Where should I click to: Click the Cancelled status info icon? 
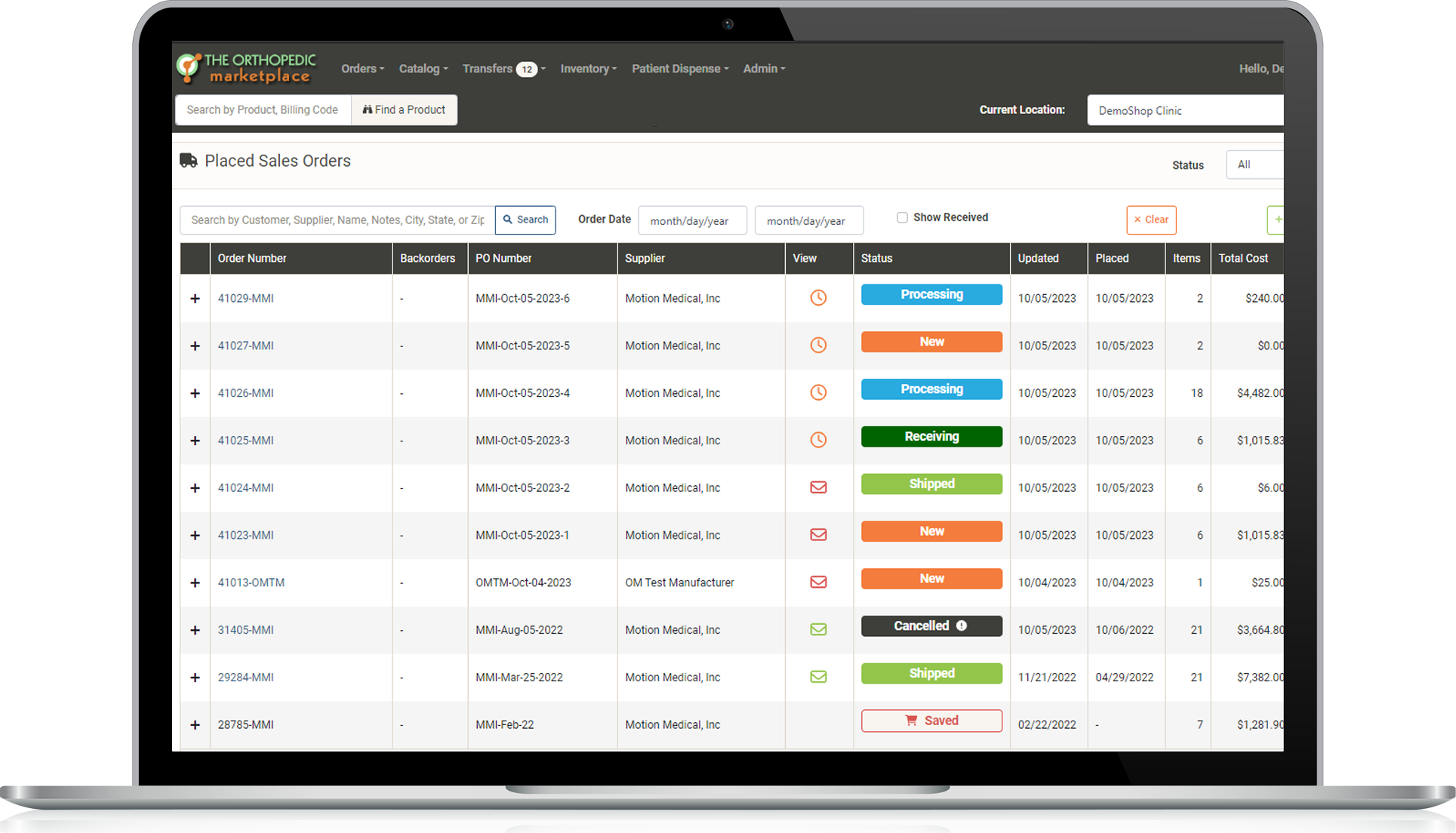point(962,626)
